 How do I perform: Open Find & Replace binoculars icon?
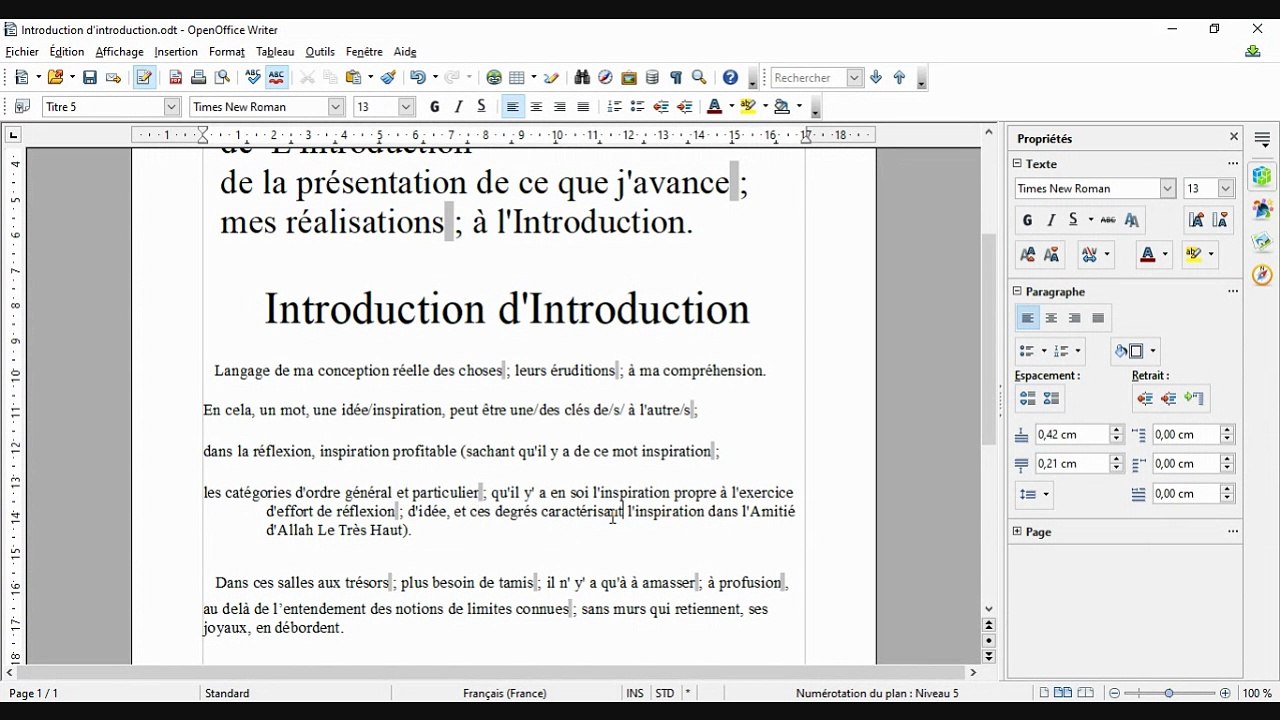tap(582, 77)
